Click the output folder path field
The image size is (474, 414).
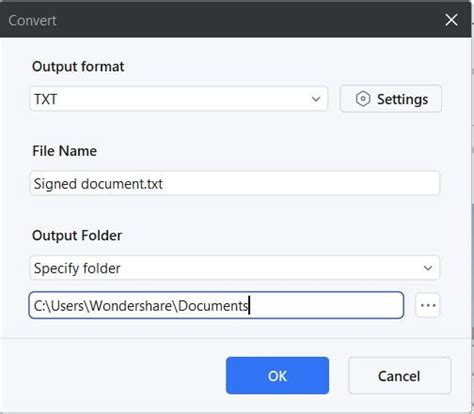click(x=216, y=305)
